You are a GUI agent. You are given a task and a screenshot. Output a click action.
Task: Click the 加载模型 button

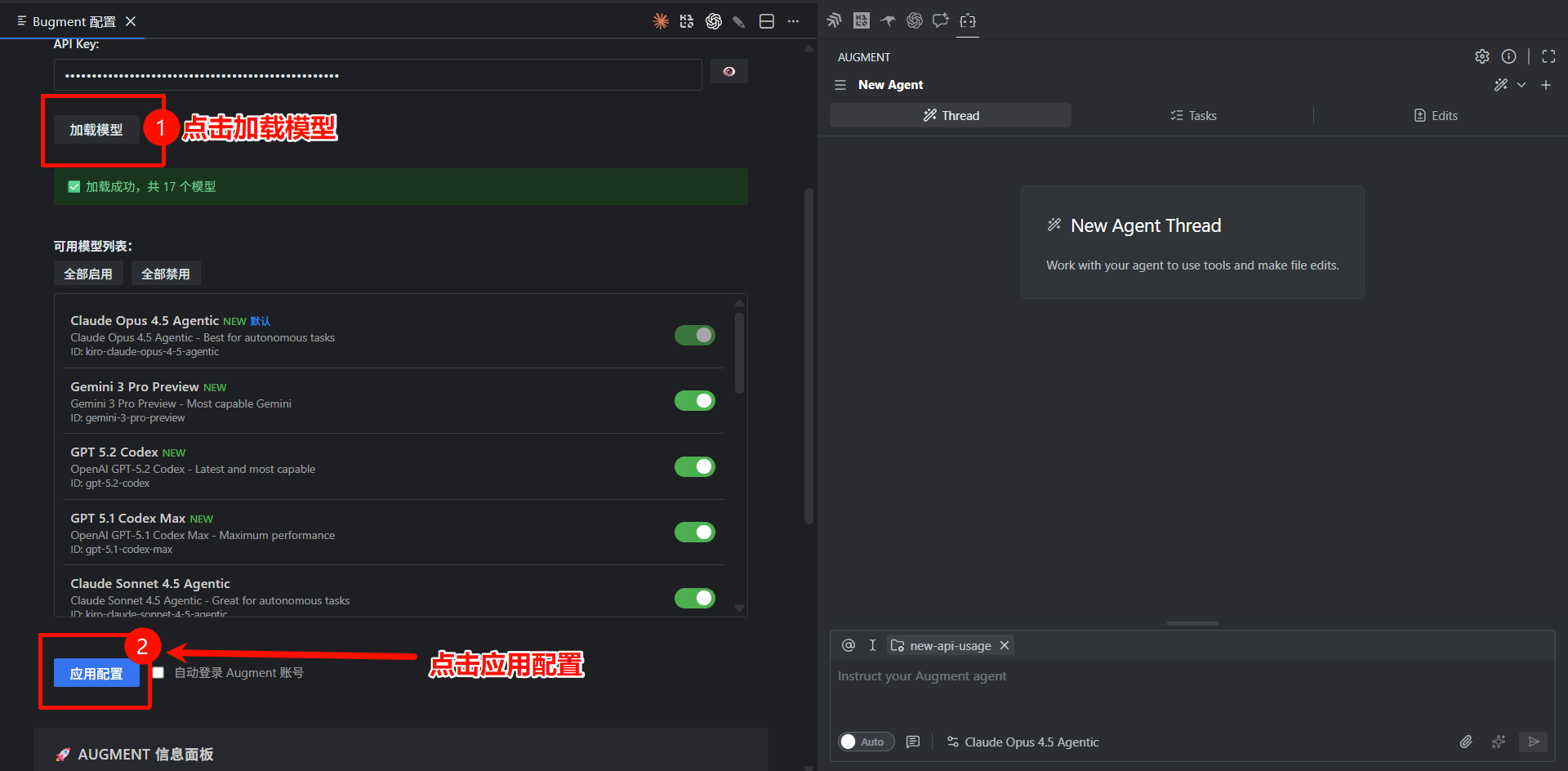(96, 130)
